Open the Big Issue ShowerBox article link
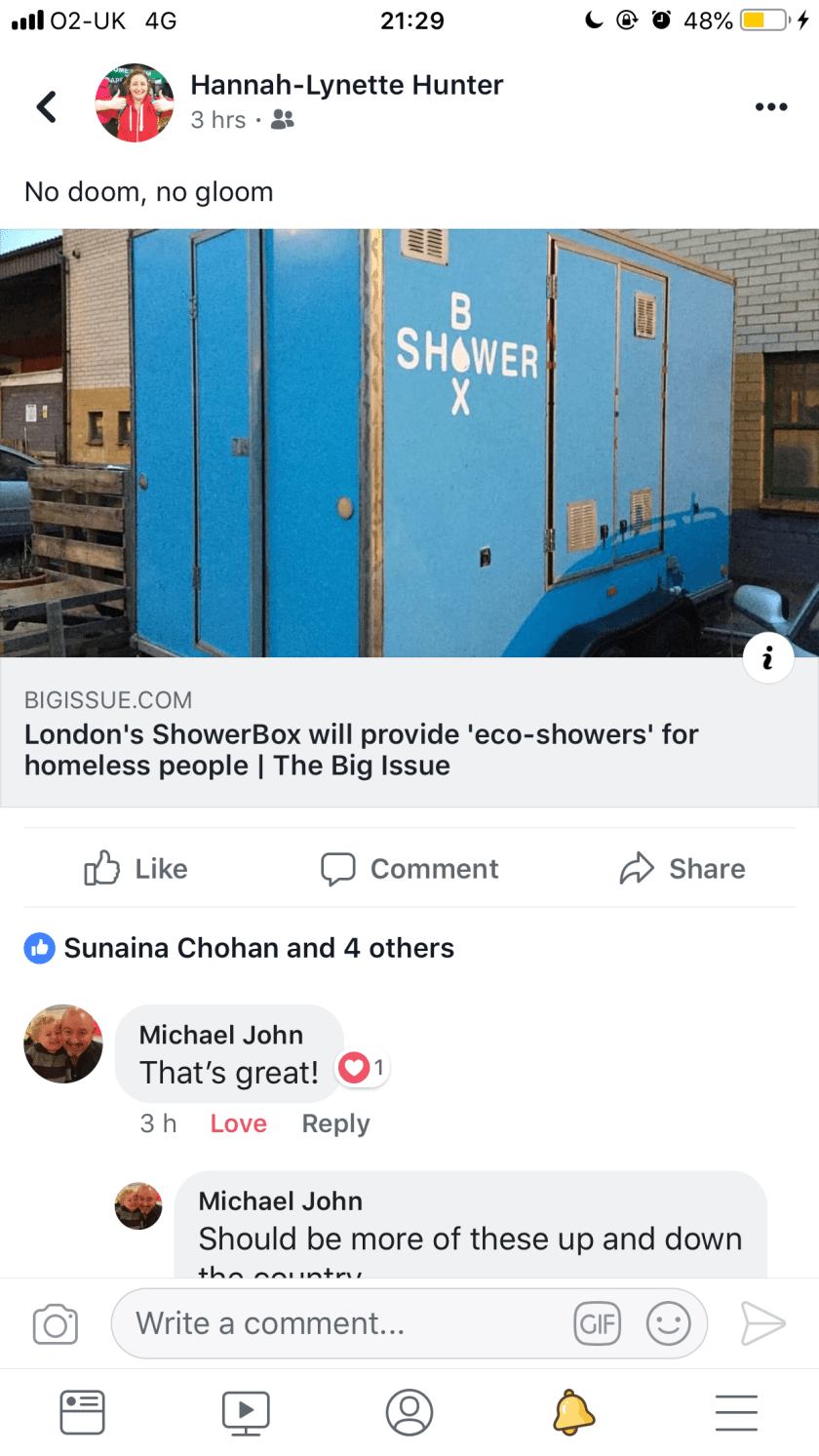This screenshot has width=819, height=1456. (409, 732)
